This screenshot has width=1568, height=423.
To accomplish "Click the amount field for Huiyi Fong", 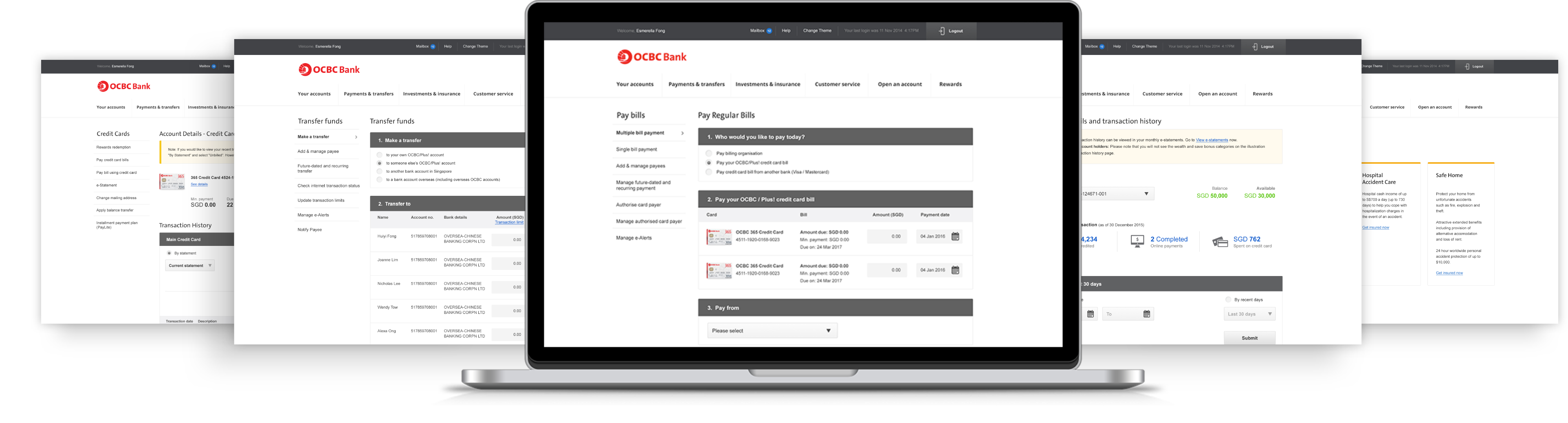I will click(508, 240).
